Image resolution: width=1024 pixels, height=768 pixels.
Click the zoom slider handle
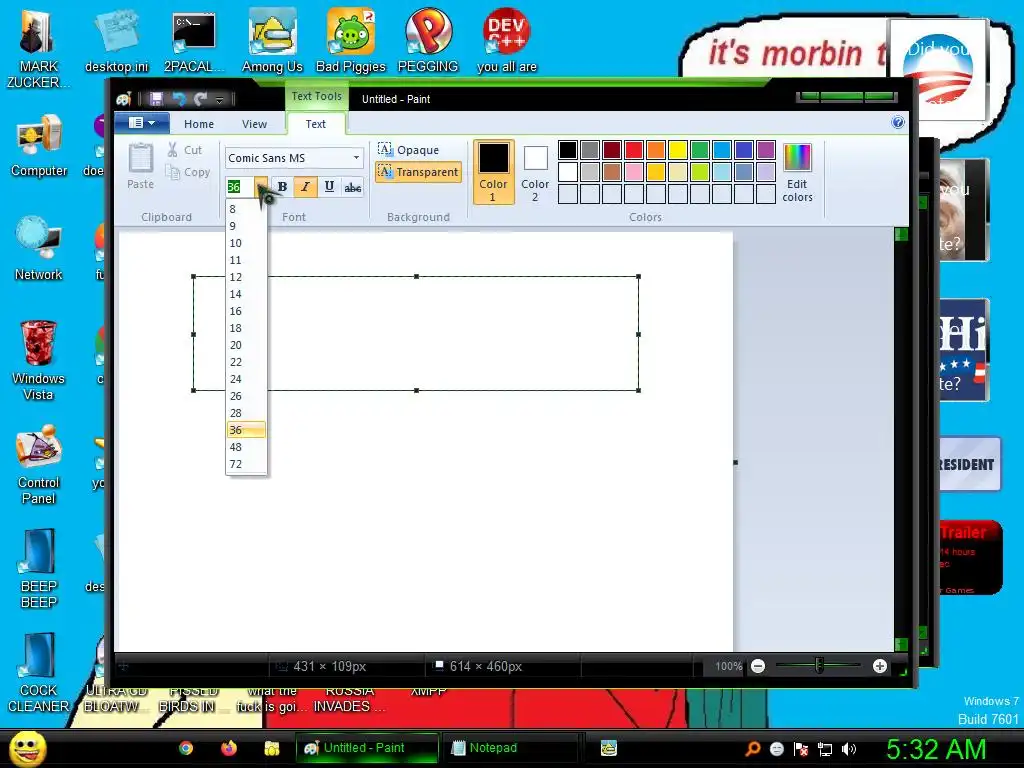819,666
